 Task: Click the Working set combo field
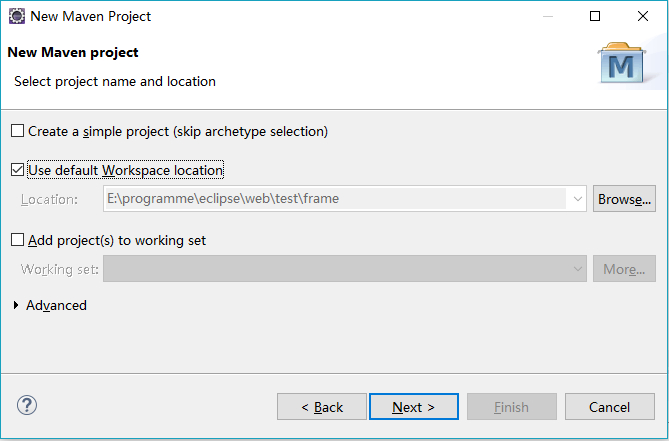click(x=345, y=269)
